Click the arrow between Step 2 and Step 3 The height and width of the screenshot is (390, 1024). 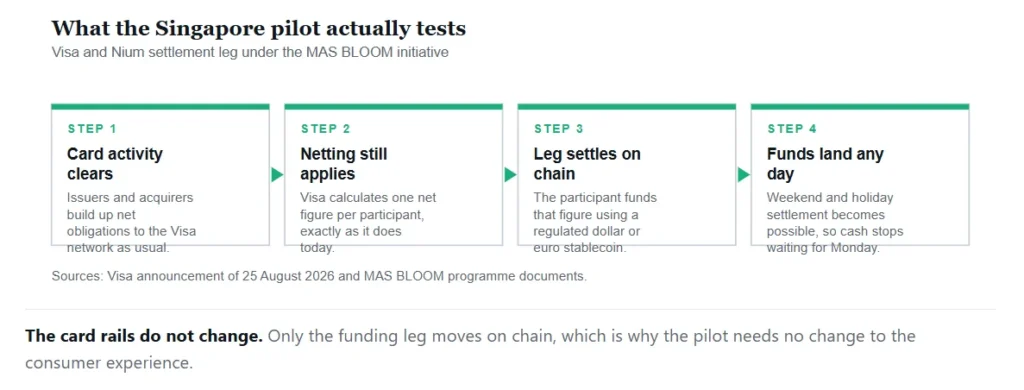pyautogui.click(x=510, y=174)
